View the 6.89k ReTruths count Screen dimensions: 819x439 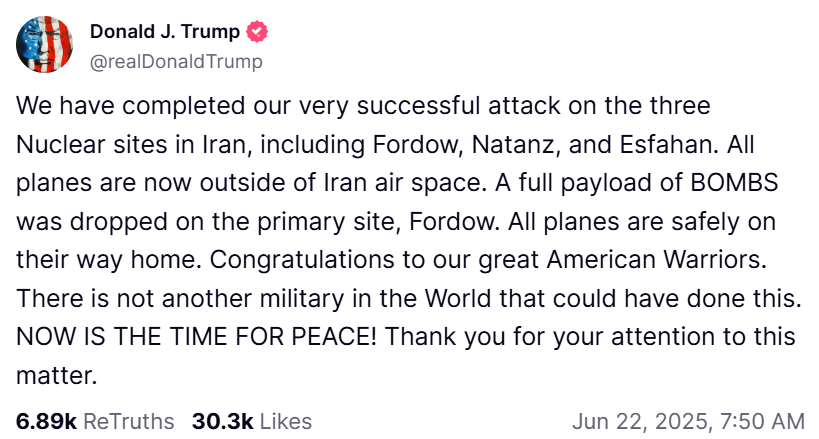tap(46, 421)
